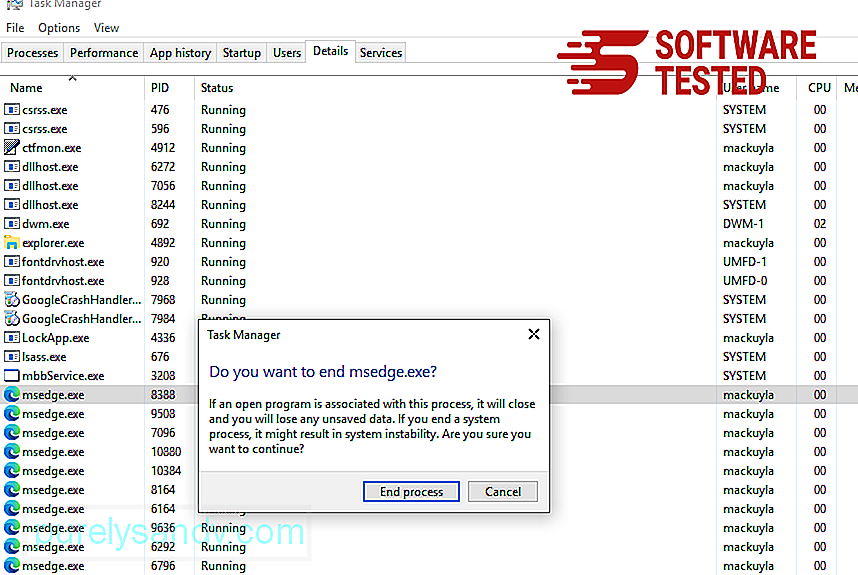
Task: Select the mbbService.exe process name
Action: 63,376
